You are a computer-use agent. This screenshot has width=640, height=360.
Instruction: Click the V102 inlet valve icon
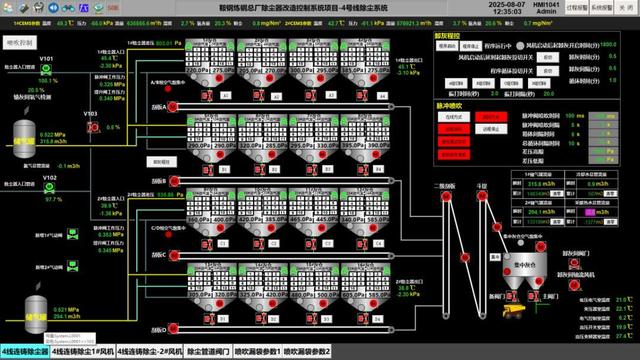pyautogui.click(x=49, y=188)
